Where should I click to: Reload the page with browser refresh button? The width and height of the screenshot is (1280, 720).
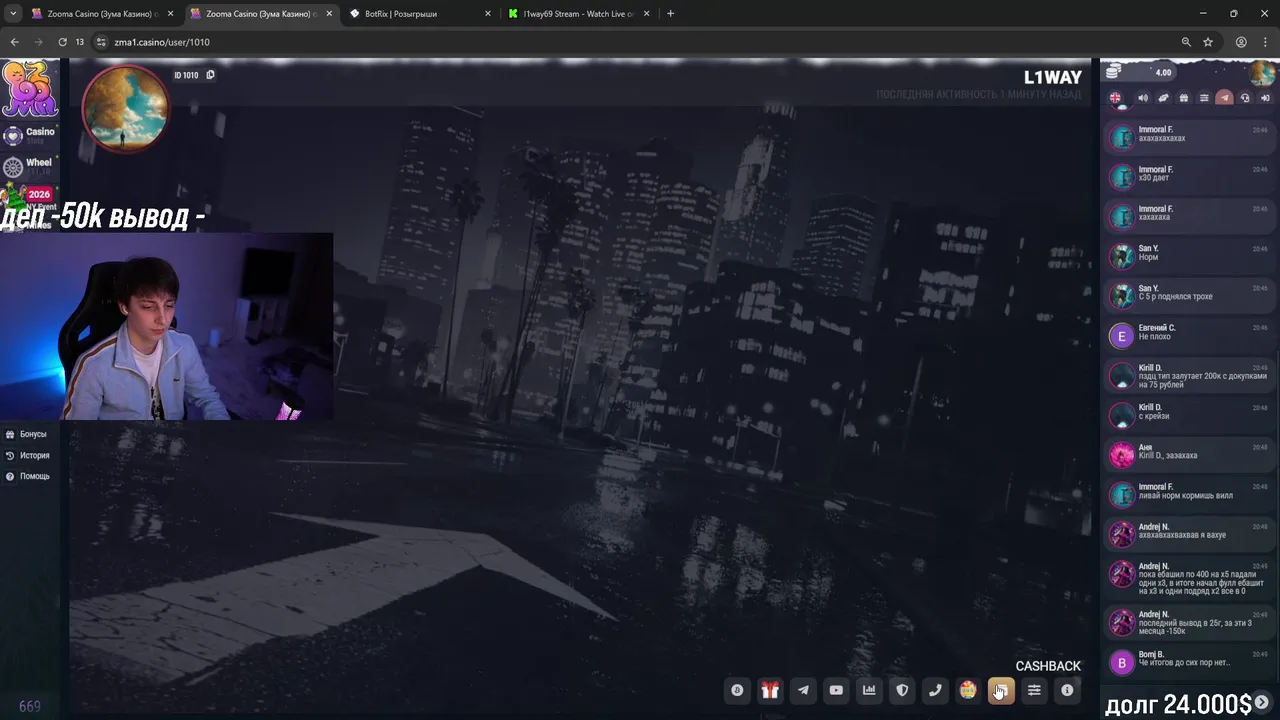click(62, 42)
